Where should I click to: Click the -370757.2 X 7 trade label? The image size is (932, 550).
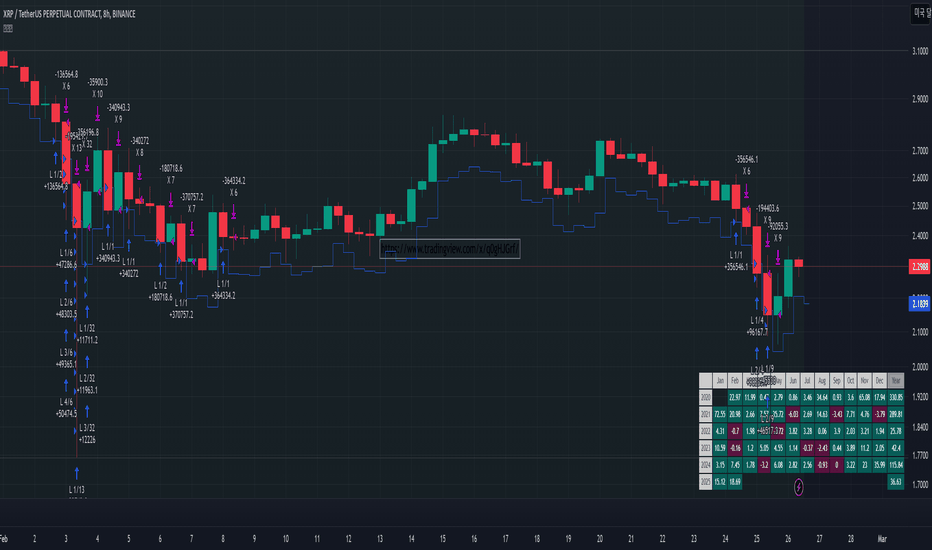[x=191, y=203]
